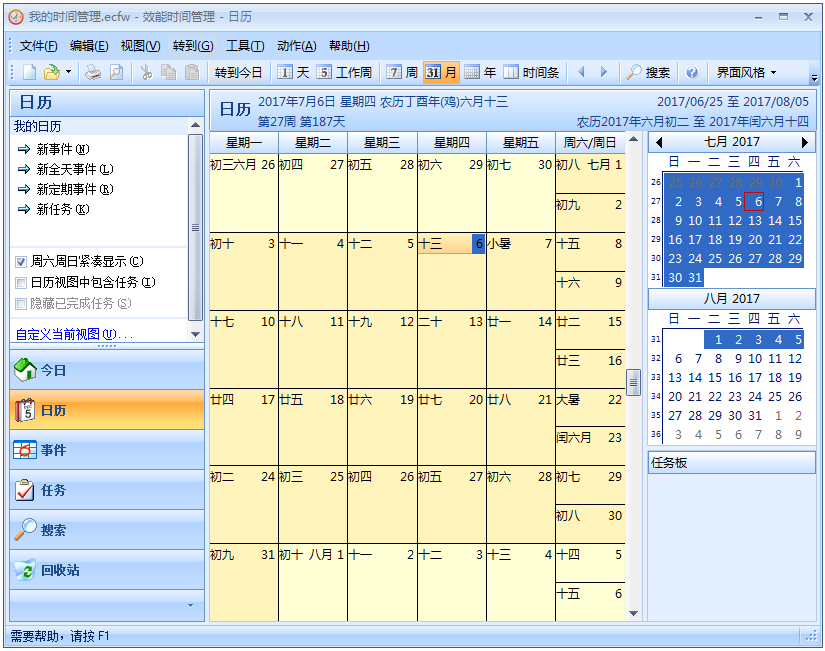Click 转到今日 to jump to today

tap(237, 71)
